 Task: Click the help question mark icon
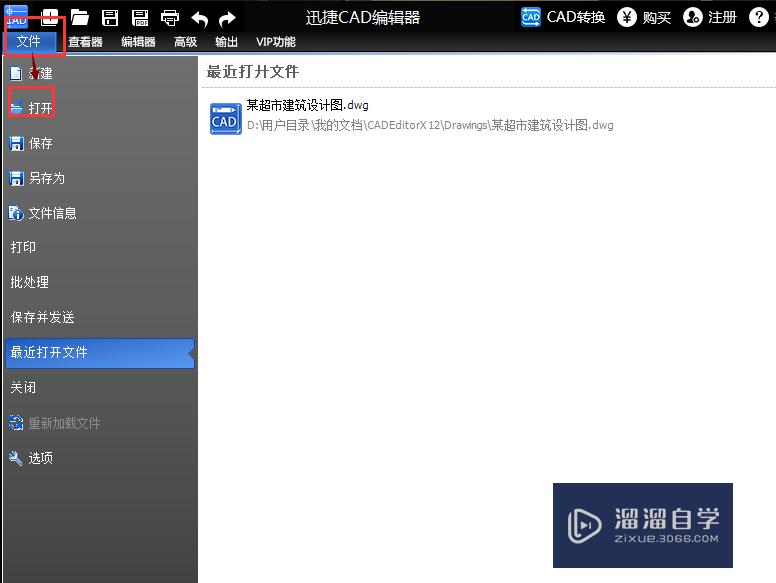click(x=758, y=17)
